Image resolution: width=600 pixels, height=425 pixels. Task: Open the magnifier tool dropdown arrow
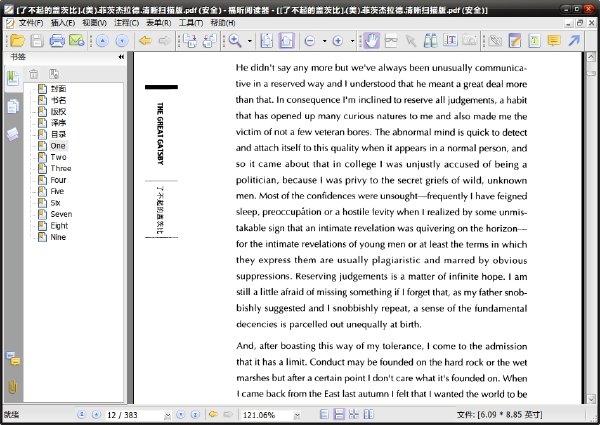250,41
